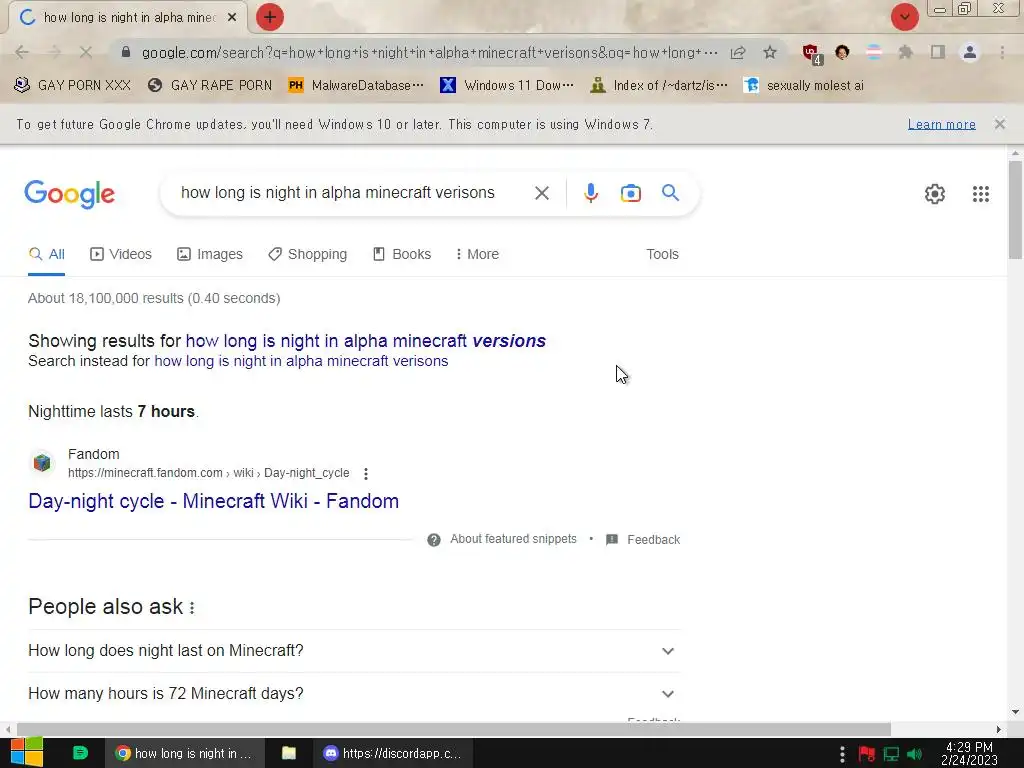The image size is (1024, 768).
Task: Open Google quick settings gear
Action: pos(935,194)
